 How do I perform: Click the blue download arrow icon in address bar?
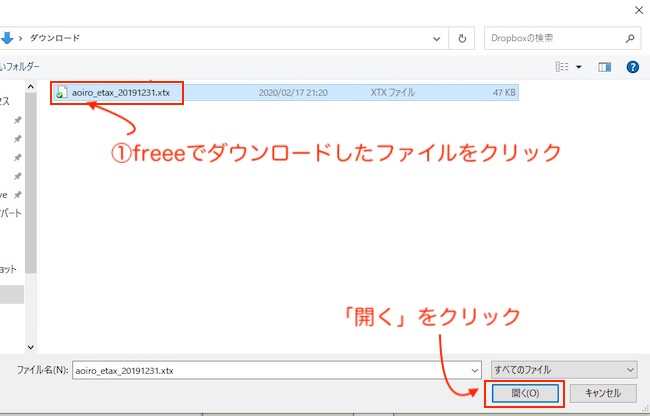6,38
